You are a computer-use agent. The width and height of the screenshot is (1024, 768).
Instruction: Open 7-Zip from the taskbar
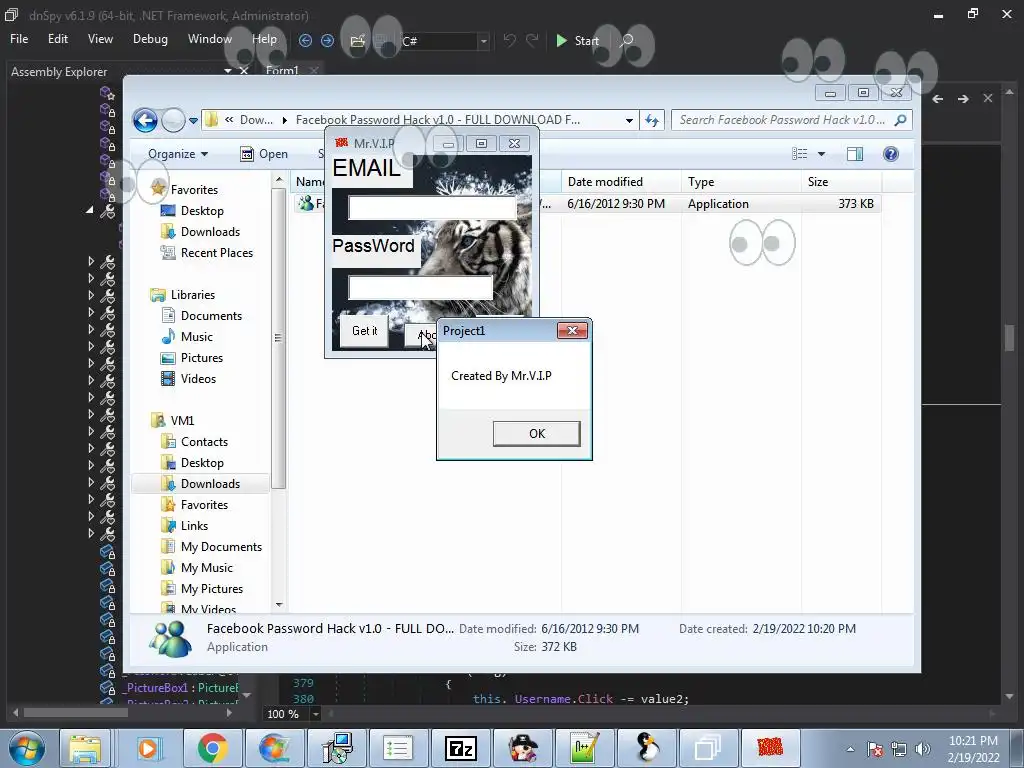(460, 748)
